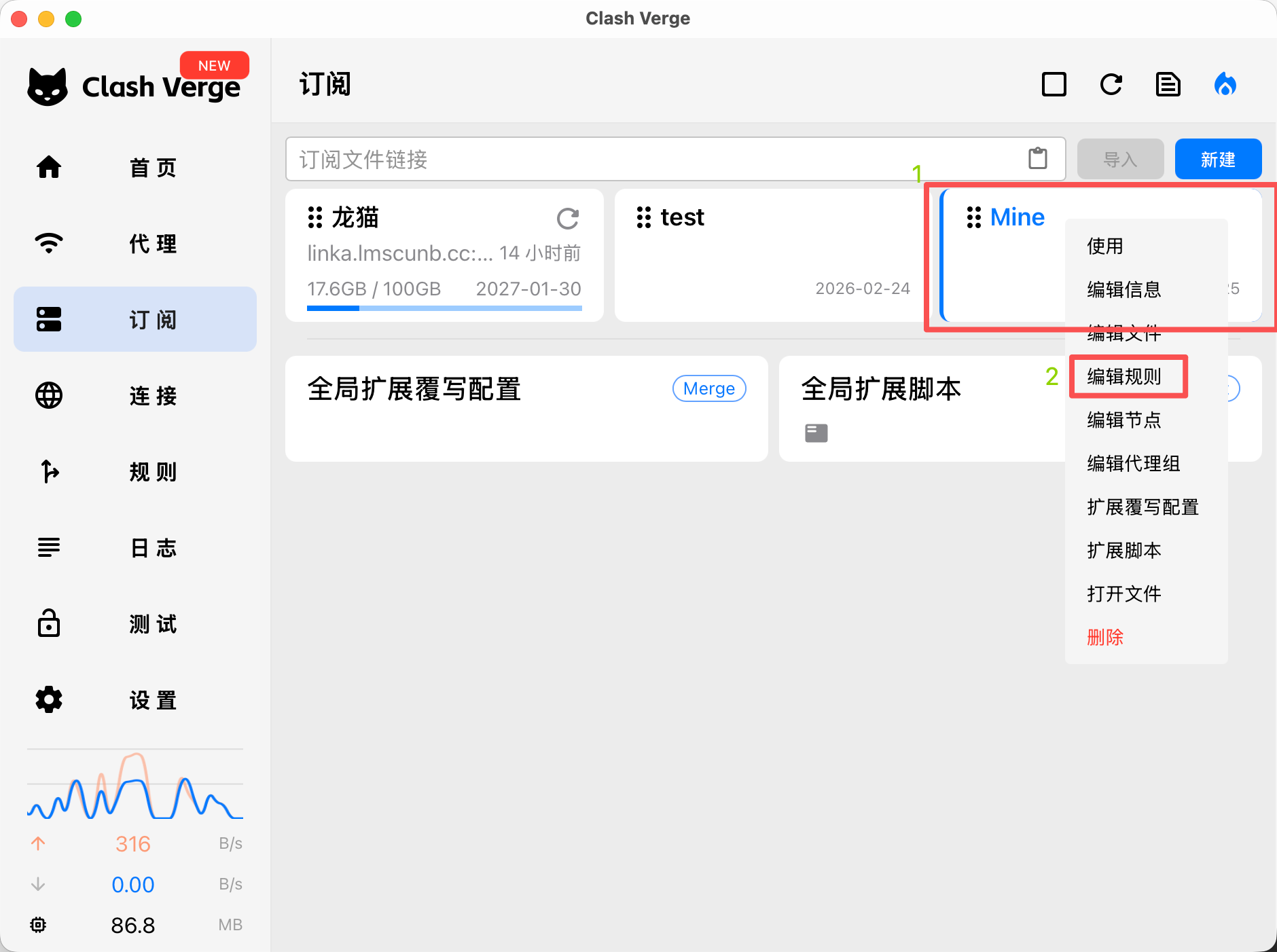Choose 删除 from the context menu

coord(1105,637)
